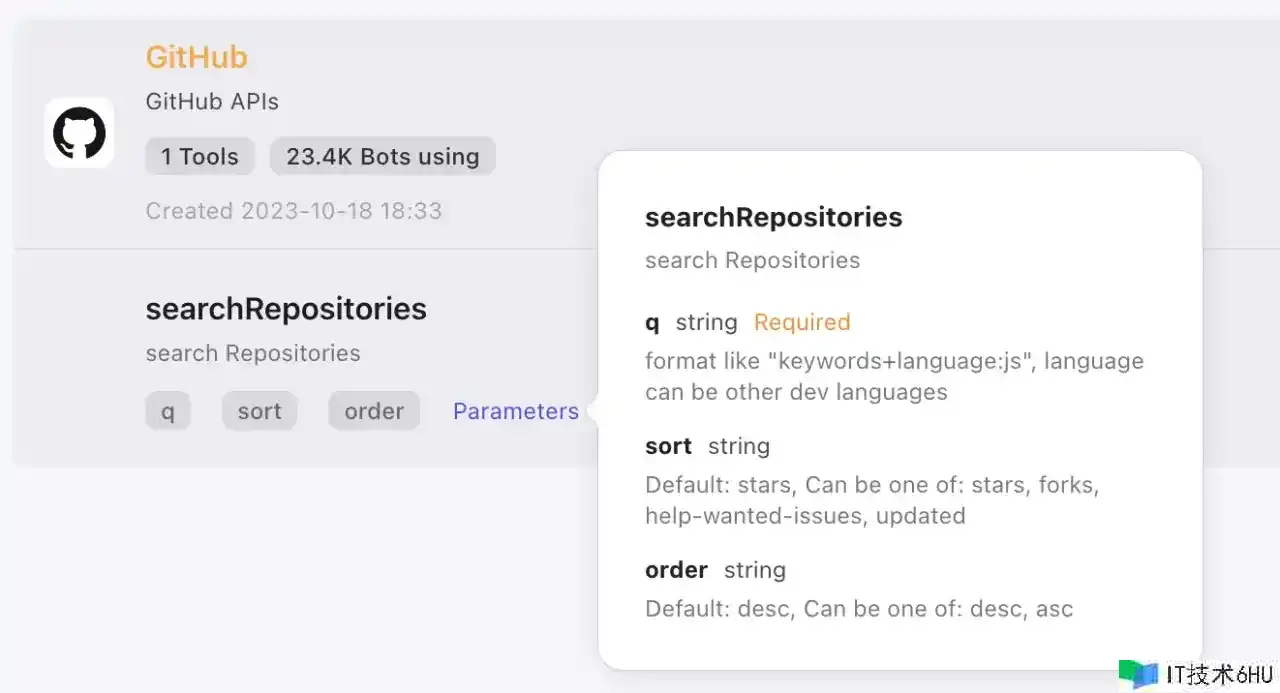The image size is (1280, 693).
Task: Select the bold order parameter name in popup
Action: click(x=676, y=570)
